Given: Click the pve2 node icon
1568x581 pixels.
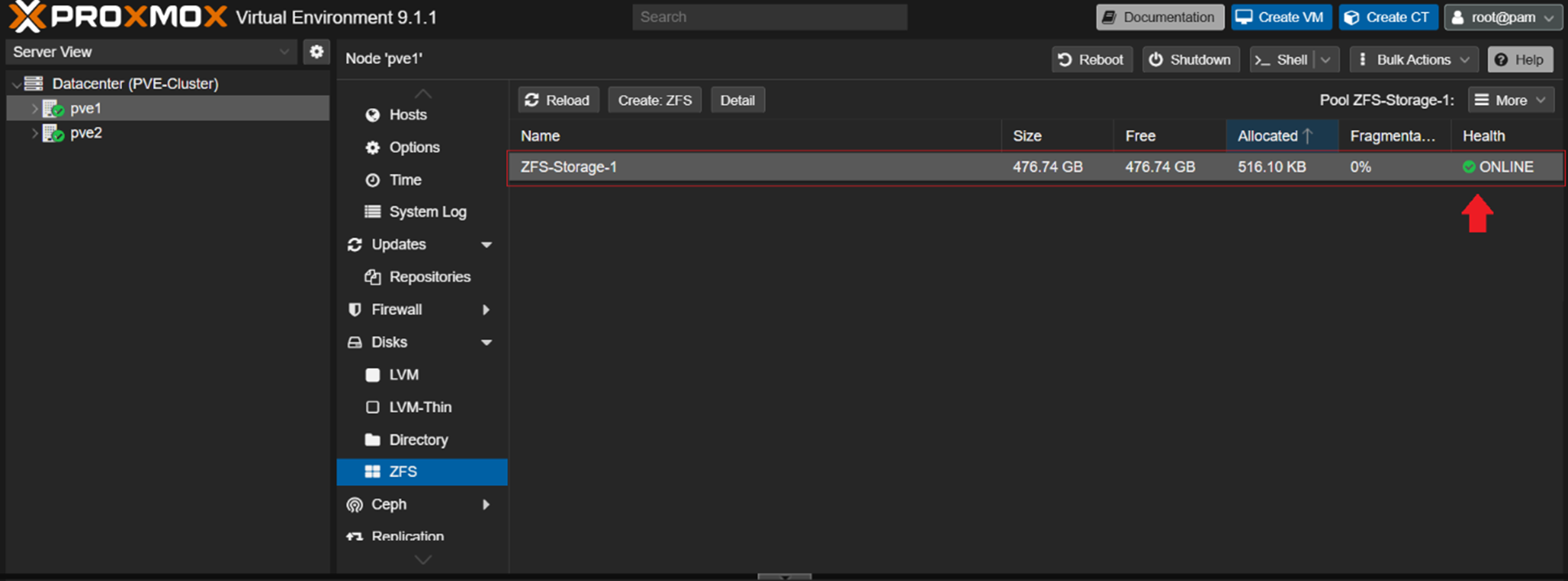Looking at the screenshot, I should [x=54, y=133].
